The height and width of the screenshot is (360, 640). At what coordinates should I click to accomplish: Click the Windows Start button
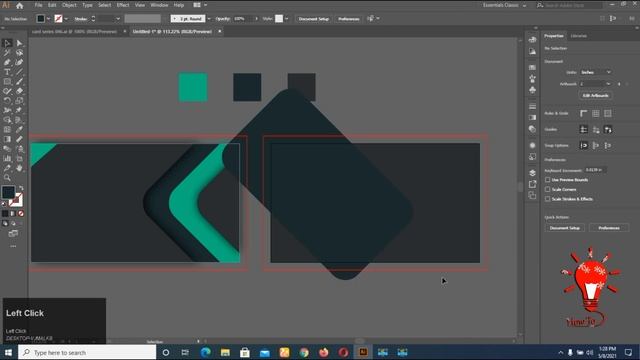tap(8, 352)
